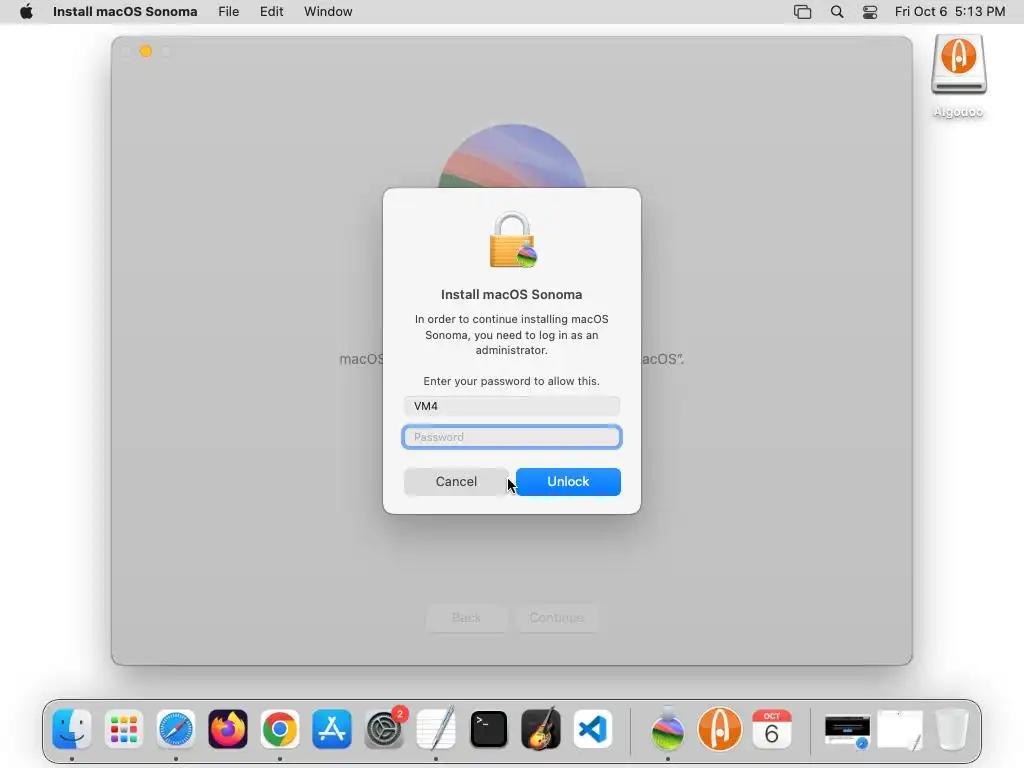Viewport: 1024px width, 768px height.
Task: Cancel the administrator login dialog
Action: click(456, 482)
